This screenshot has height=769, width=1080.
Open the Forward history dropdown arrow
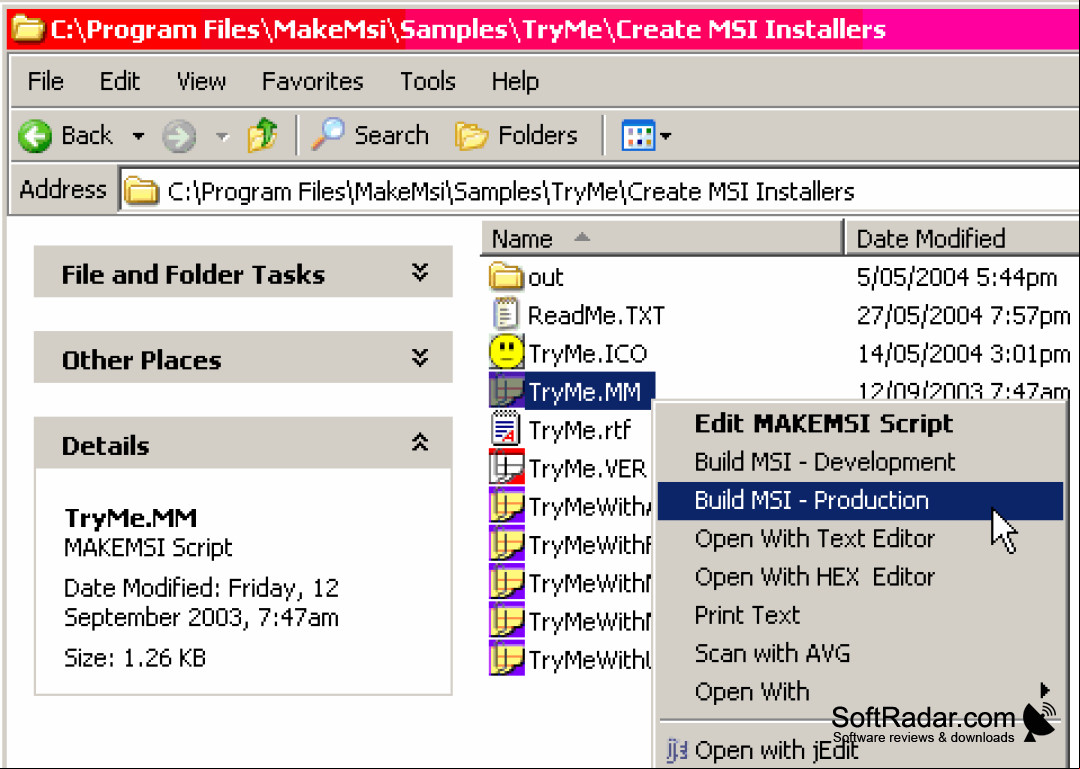click(x=222, y=136)
